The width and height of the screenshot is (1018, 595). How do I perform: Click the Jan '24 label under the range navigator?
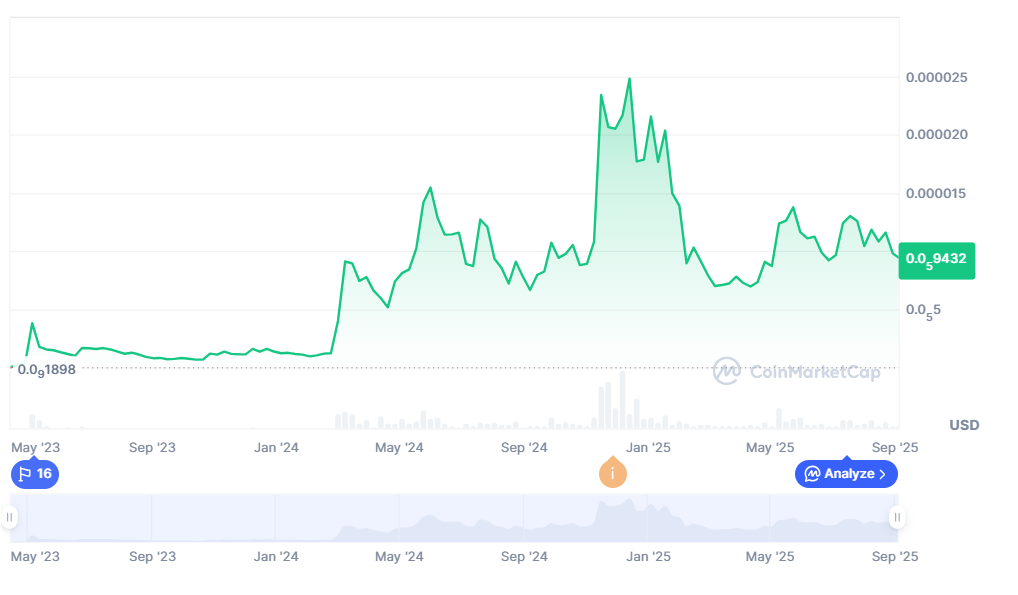point(277,556)
